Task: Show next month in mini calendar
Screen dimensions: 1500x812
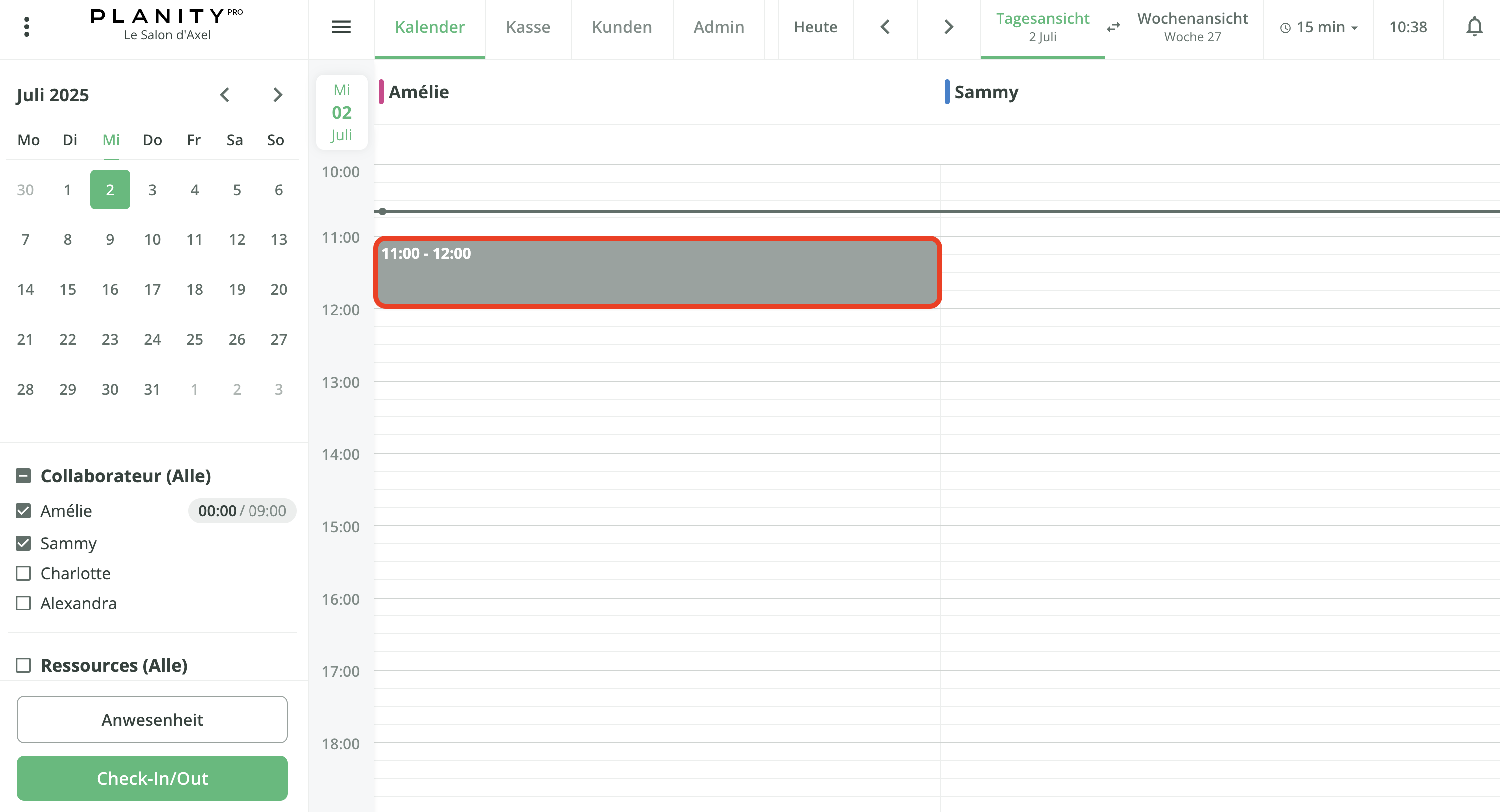Action: [x=278, y=95]
